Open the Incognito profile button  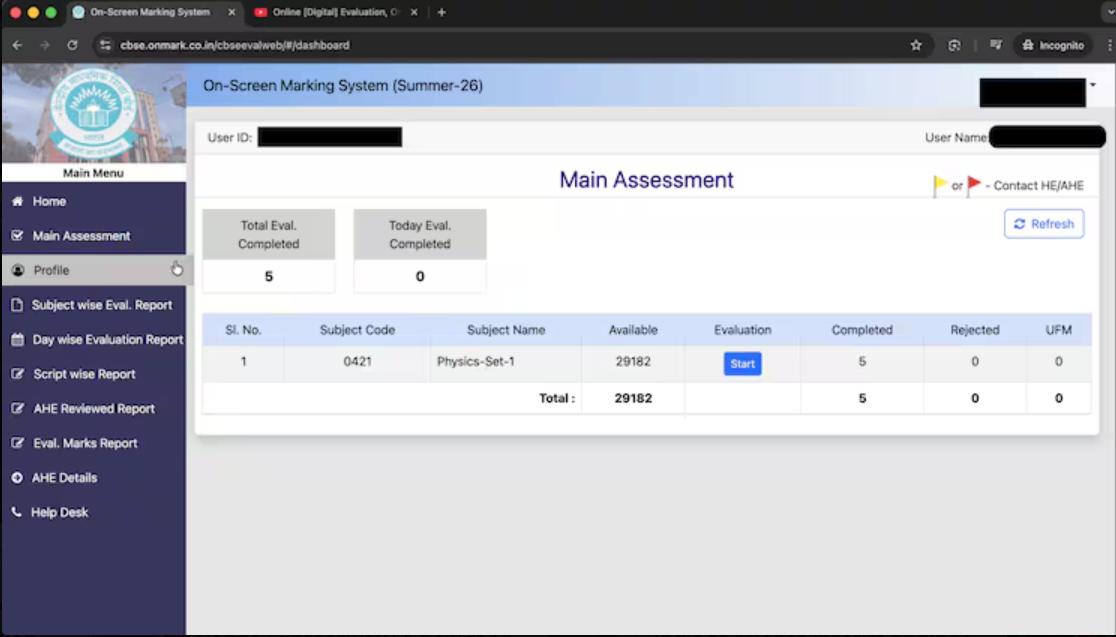(x=1053, y=45)
